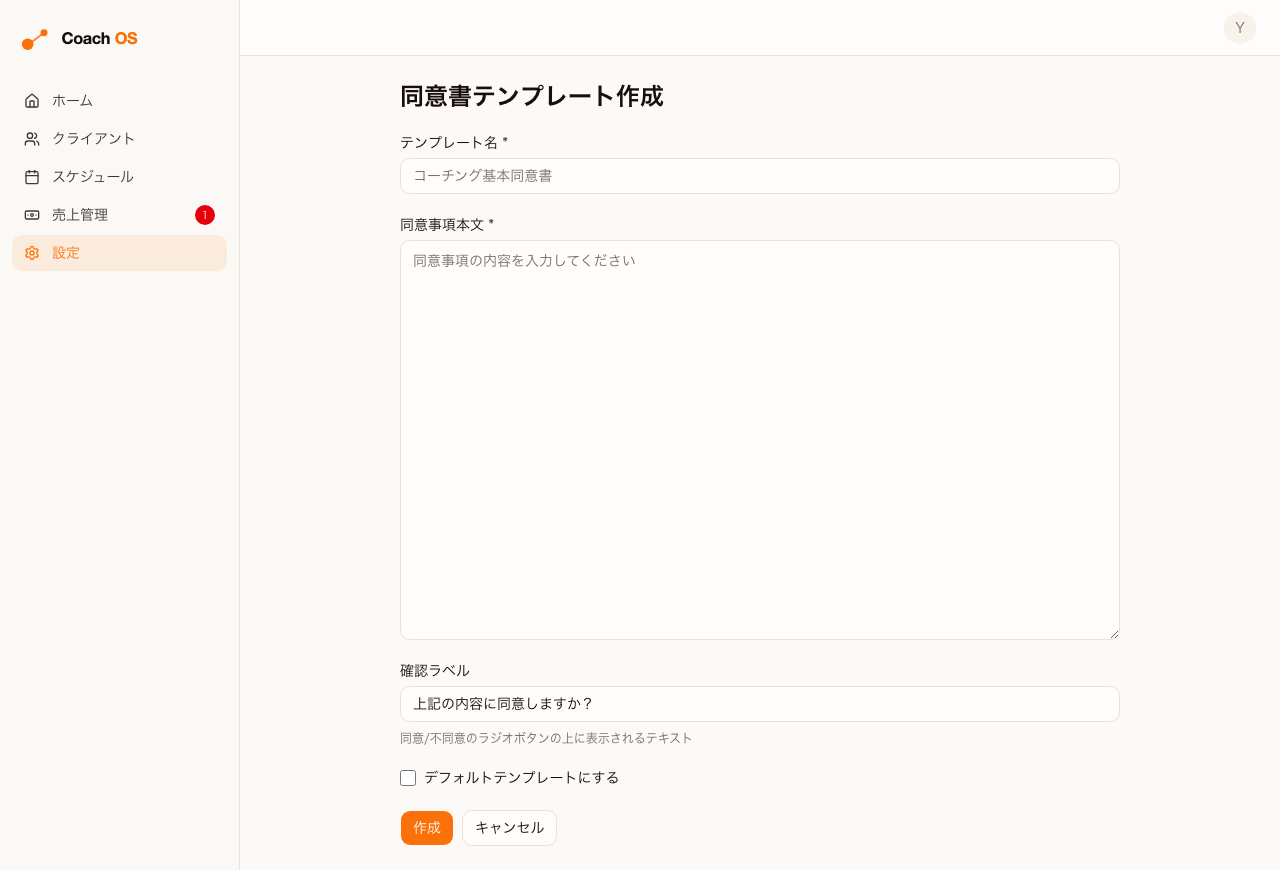Click inside the 同意事項本文 text area
This screenshot has height=870, width=1280.
pyautogui.click(x=760, y=440)
